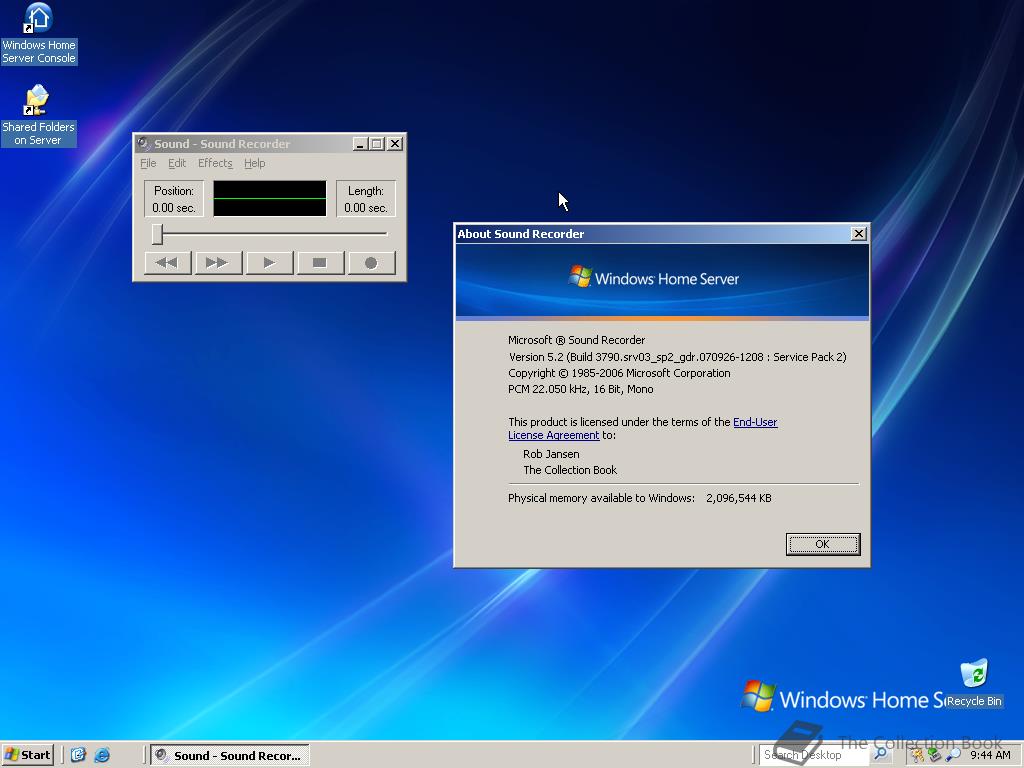Close the About Sound Recorder dialog
1024x768 pixels.
pos(859,234)
